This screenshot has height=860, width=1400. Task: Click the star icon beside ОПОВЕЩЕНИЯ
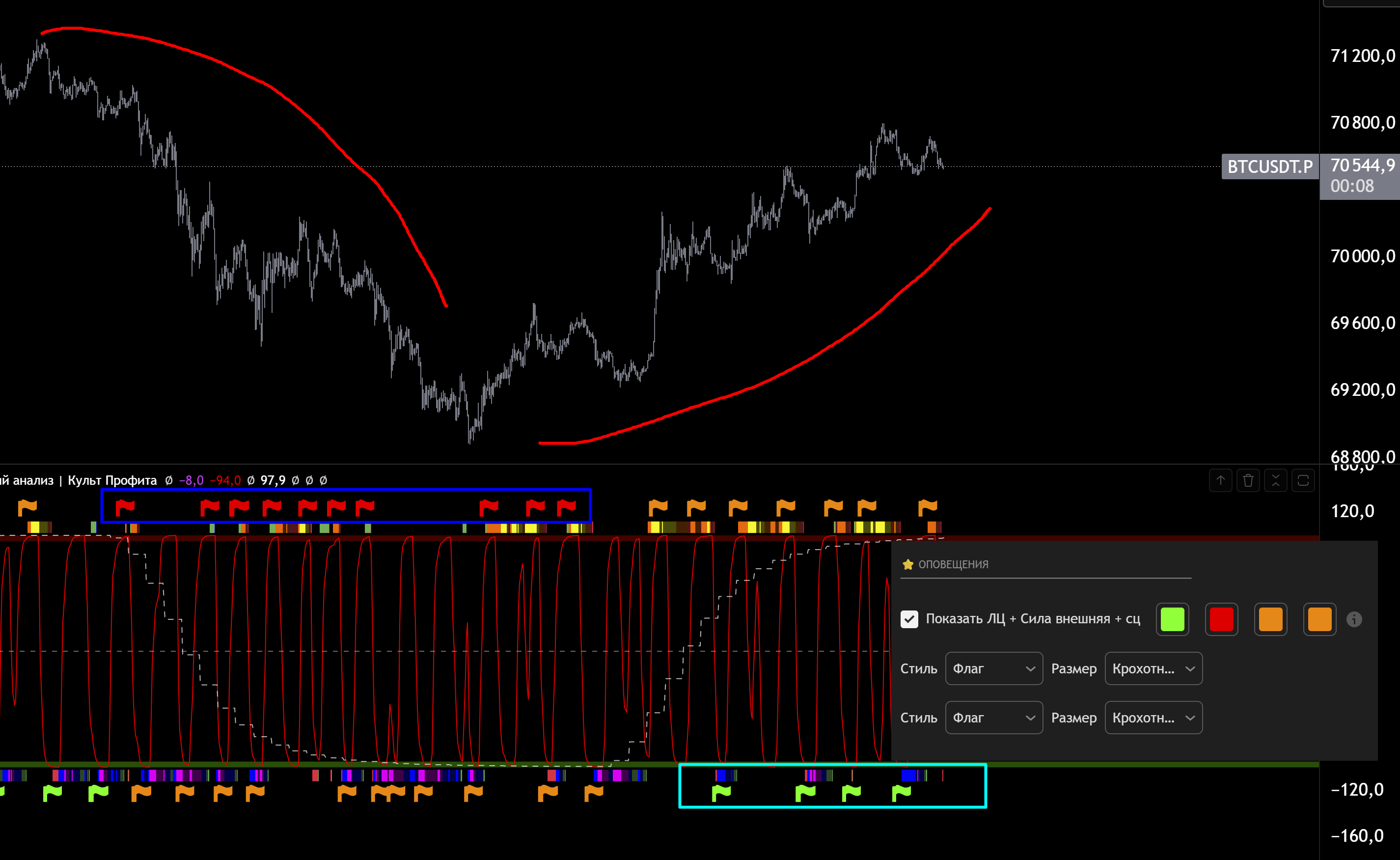click(x=907, y=564)
